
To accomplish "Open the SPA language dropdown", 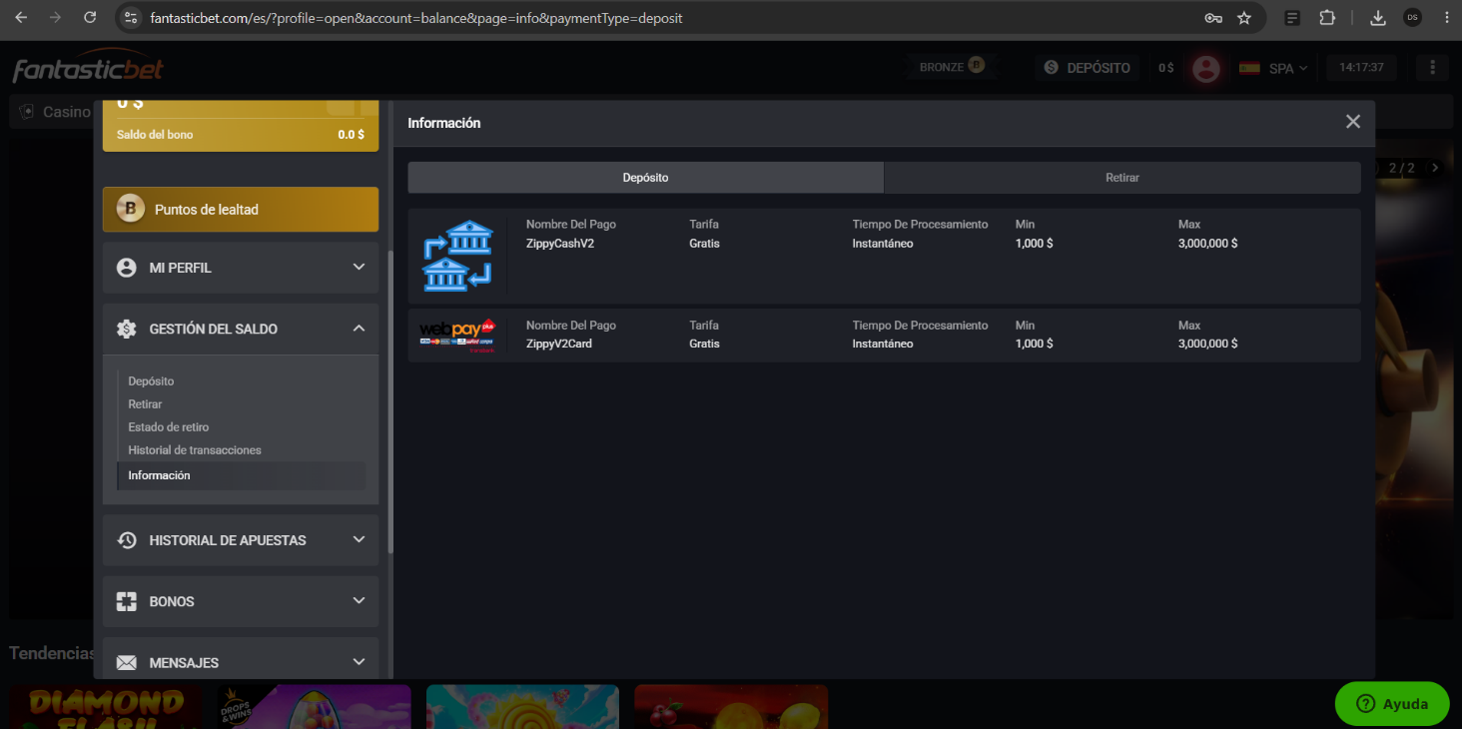I will click(x=1273, y=68).
